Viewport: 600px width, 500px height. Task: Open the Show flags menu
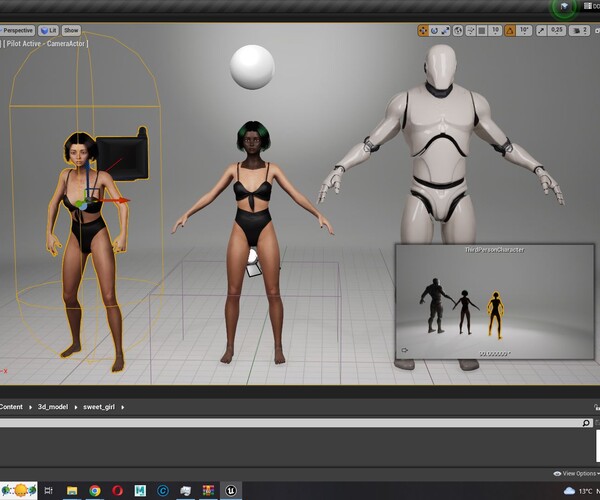[71, 30]
